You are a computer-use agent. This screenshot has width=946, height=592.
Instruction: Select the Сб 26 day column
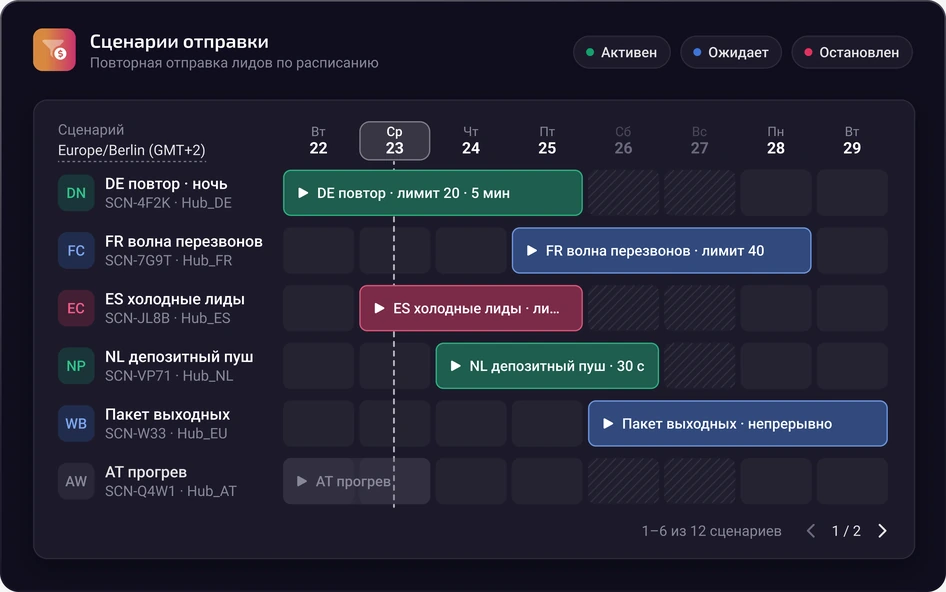click(x=623, y=141)
